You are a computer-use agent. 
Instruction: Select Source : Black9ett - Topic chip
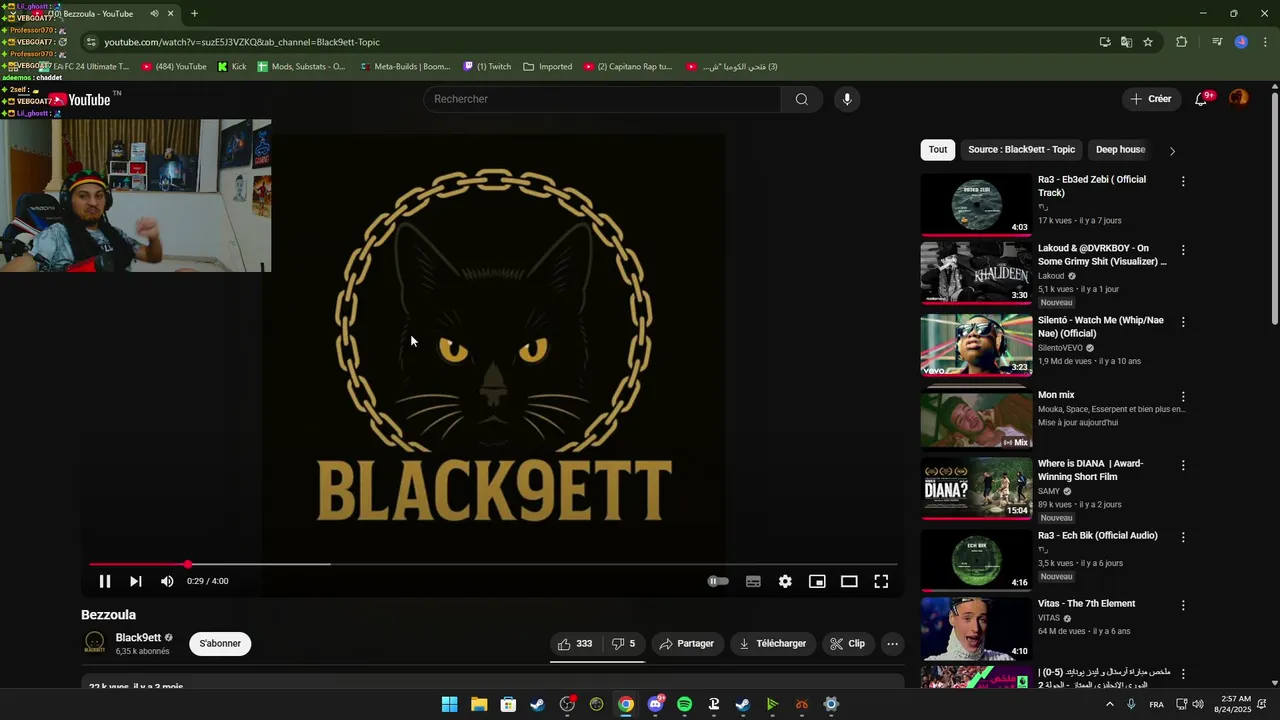1021,150
